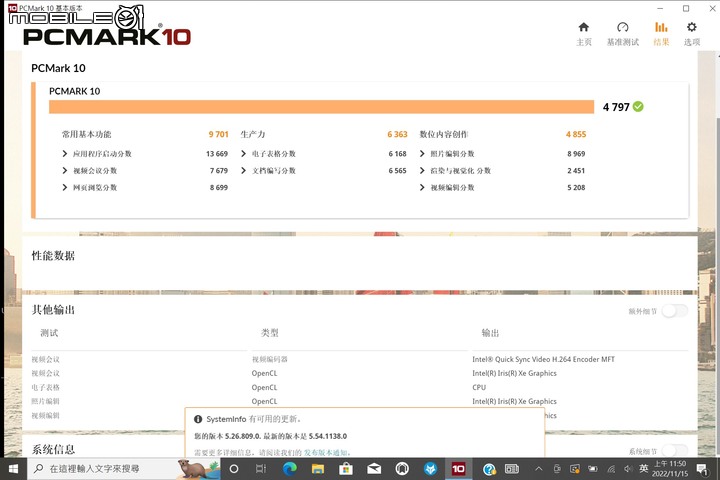This screenshot has height=480, width=720.
Task: Click the 系统信息 section heading
Action: click(x=53, y=449)
